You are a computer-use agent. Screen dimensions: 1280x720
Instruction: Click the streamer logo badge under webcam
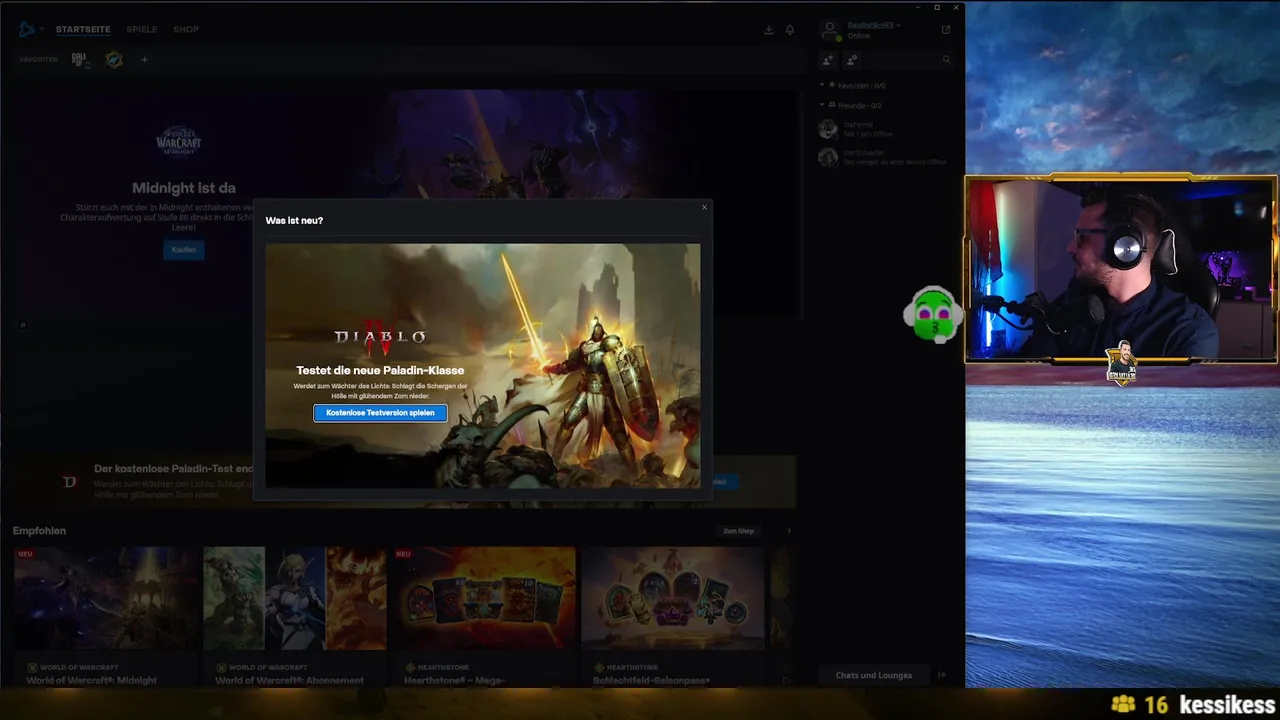1122,363
